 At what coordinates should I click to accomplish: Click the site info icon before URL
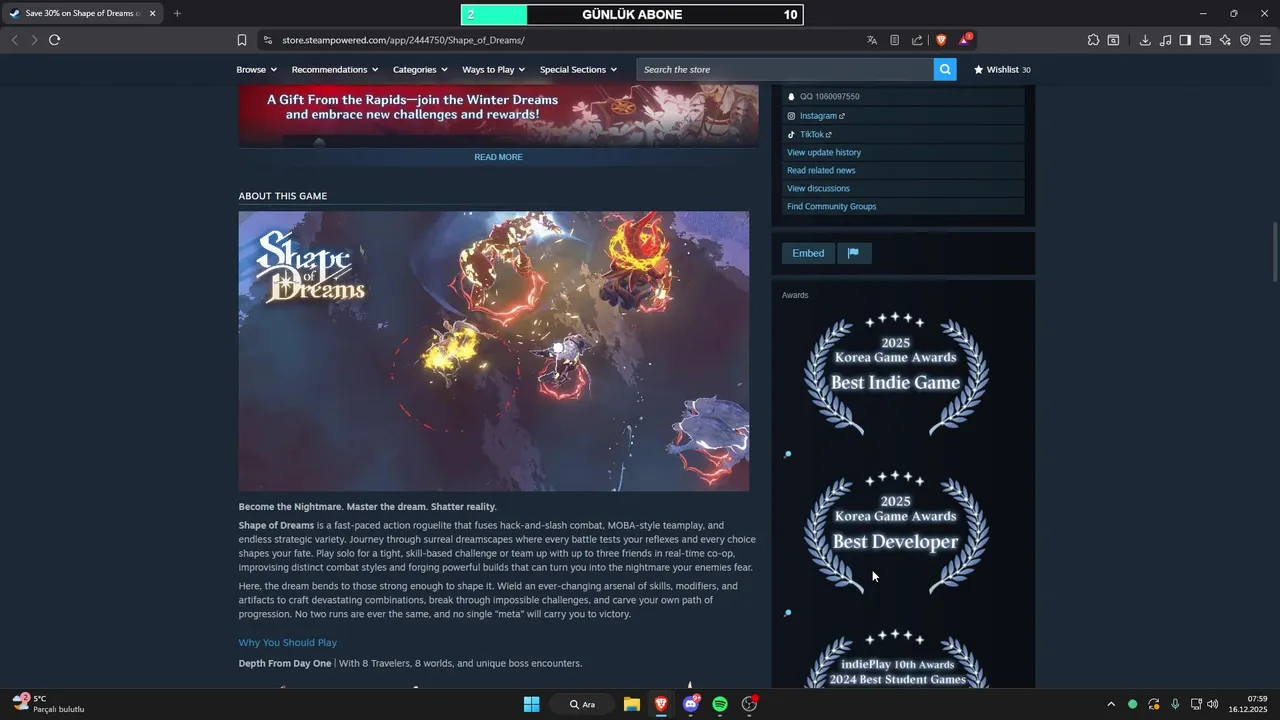click(x=267, y=40)
